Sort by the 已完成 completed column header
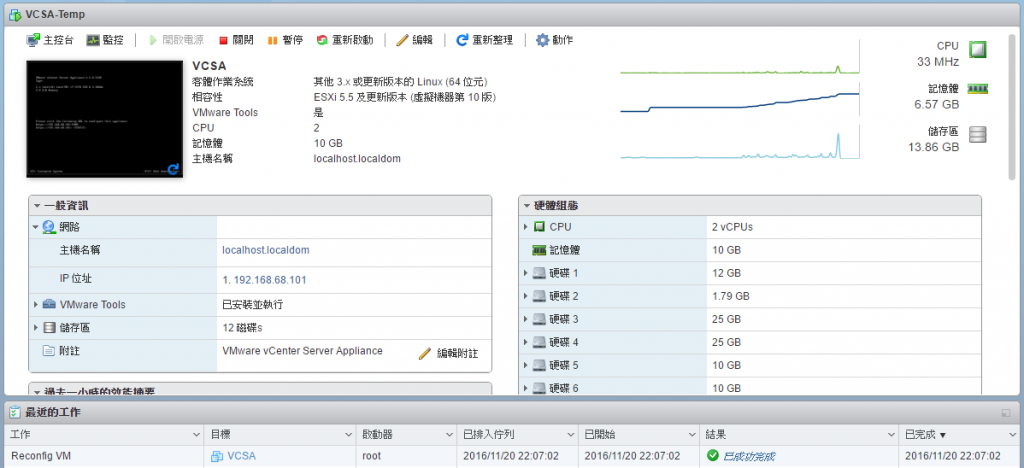This screenshot has height=468, width=1024. (959, 435)
